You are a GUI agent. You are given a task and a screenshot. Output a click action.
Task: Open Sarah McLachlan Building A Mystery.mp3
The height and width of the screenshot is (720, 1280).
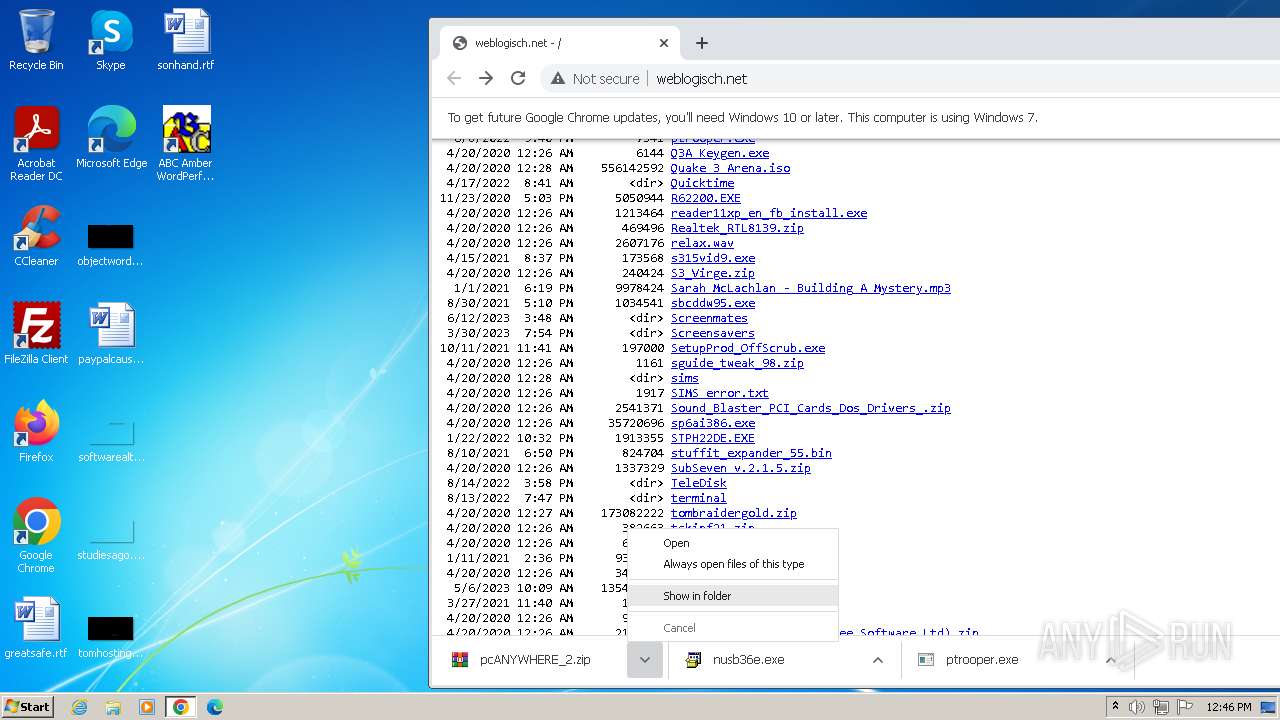pos(810,288)
